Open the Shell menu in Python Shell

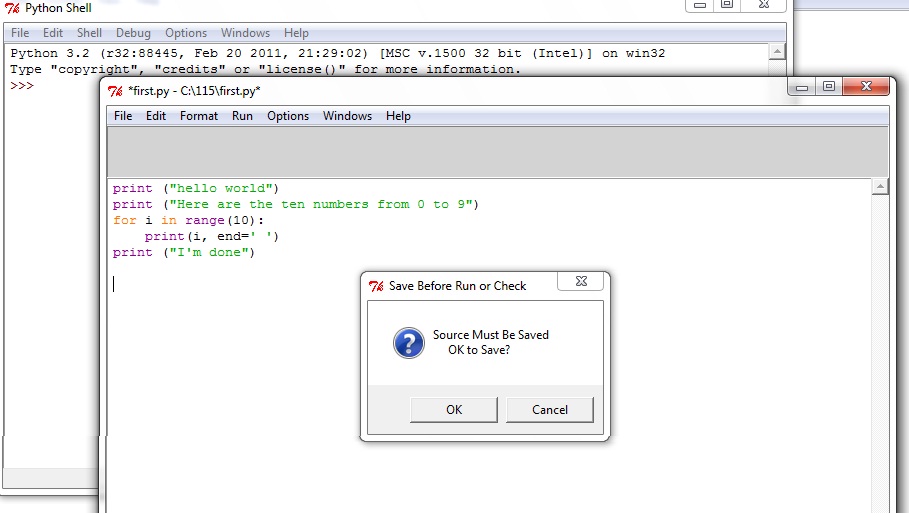(x=89, y=33)
